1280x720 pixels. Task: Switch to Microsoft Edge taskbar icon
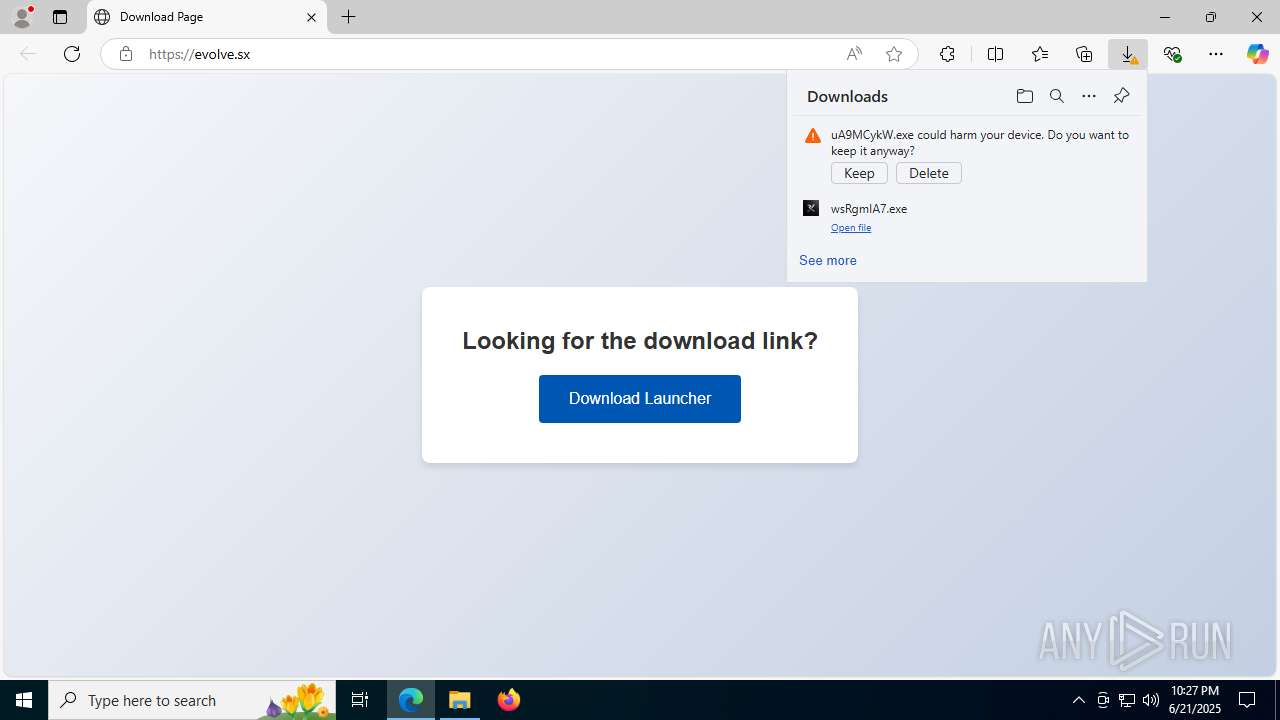tap(411, 700)
